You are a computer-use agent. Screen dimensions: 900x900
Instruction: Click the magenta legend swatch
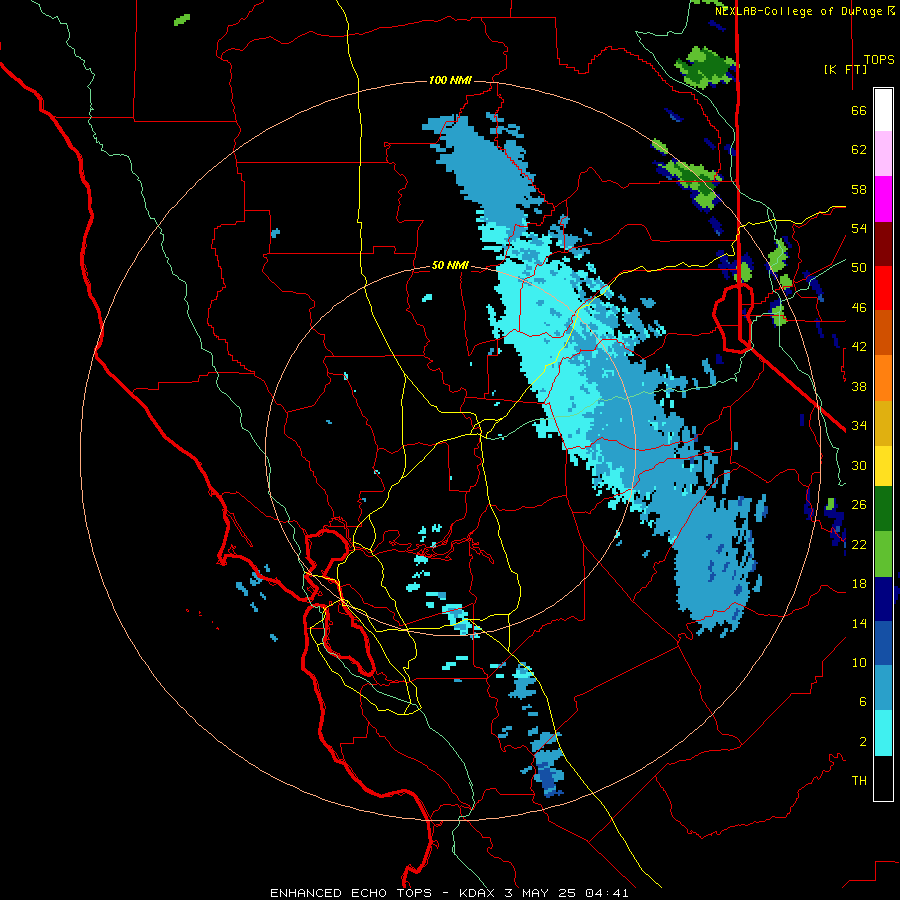tap(883, 199)
